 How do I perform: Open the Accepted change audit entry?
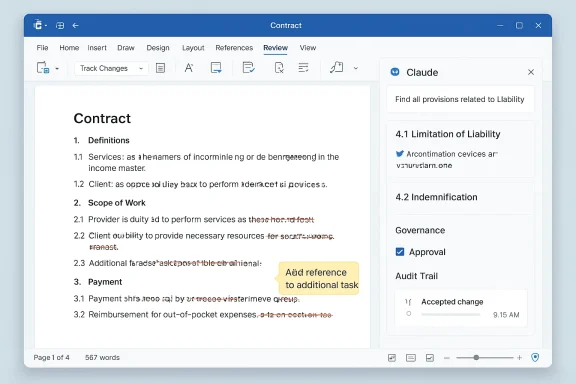click(x=461, y=308)
